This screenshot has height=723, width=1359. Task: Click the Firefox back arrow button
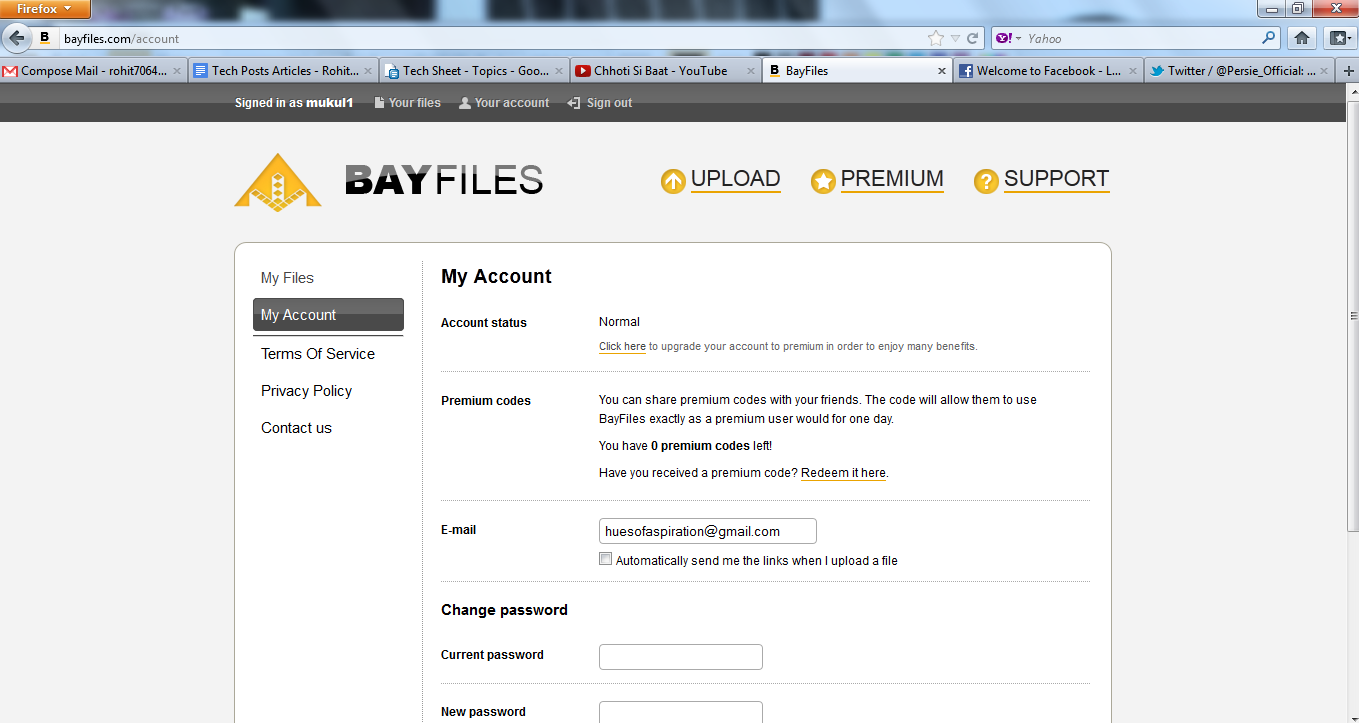[x=16, y=38]
